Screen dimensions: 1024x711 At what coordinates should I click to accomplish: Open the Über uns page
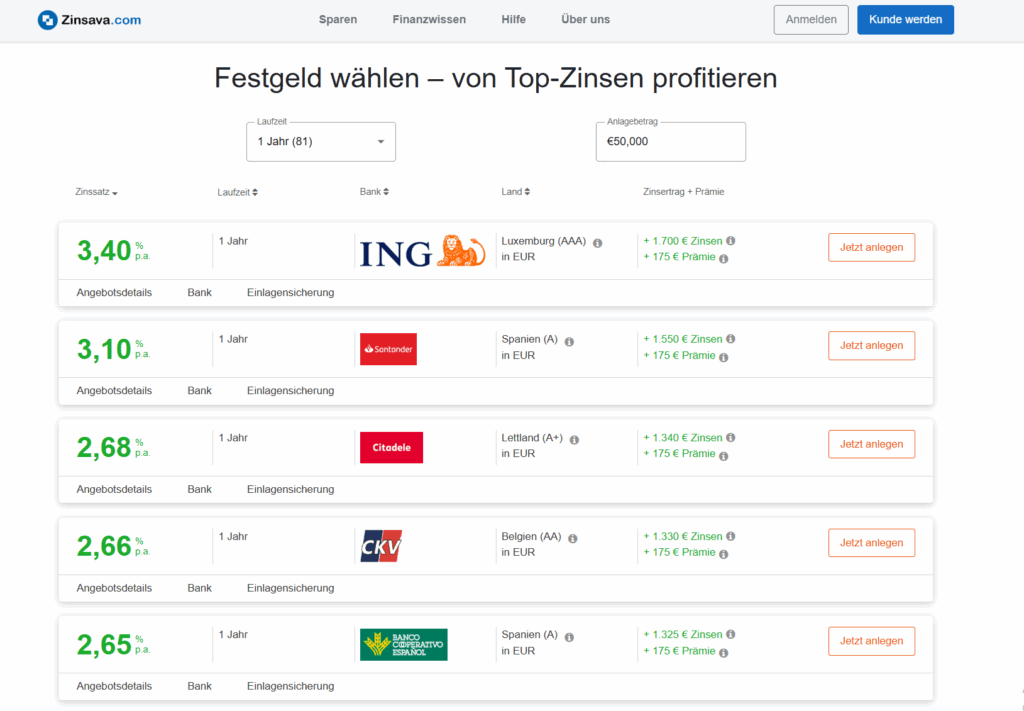tap(585, 19)
